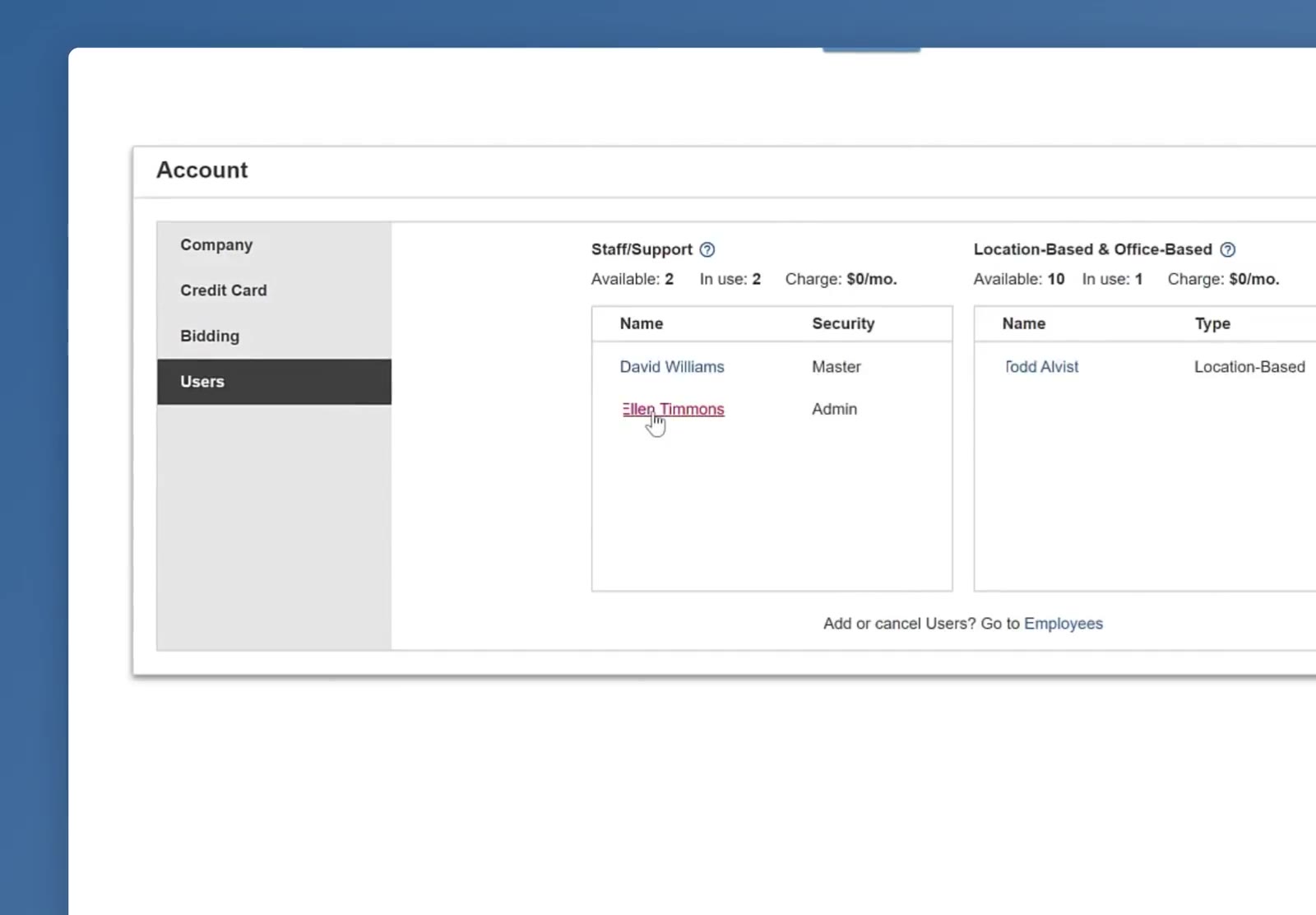Click the Staff/Support heading
Viewport: 1316px width, 915px height.
pyautogui.click(x=642, y=249)
